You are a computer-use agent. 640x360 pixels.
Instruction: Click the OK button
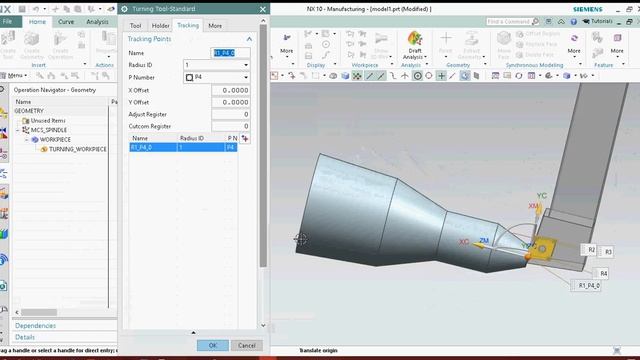click(x=213, y=345)
